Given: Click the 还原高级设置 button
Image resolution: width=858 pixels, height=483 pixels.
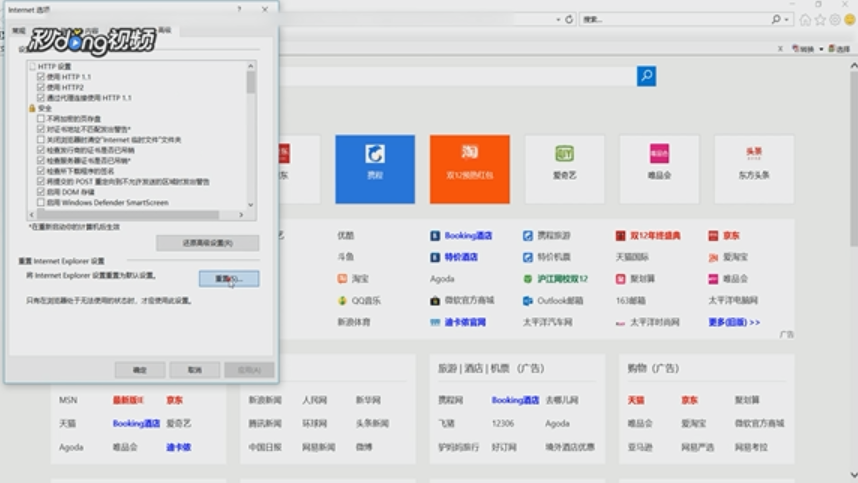Looking at the screenshot, I should [207, 243].
